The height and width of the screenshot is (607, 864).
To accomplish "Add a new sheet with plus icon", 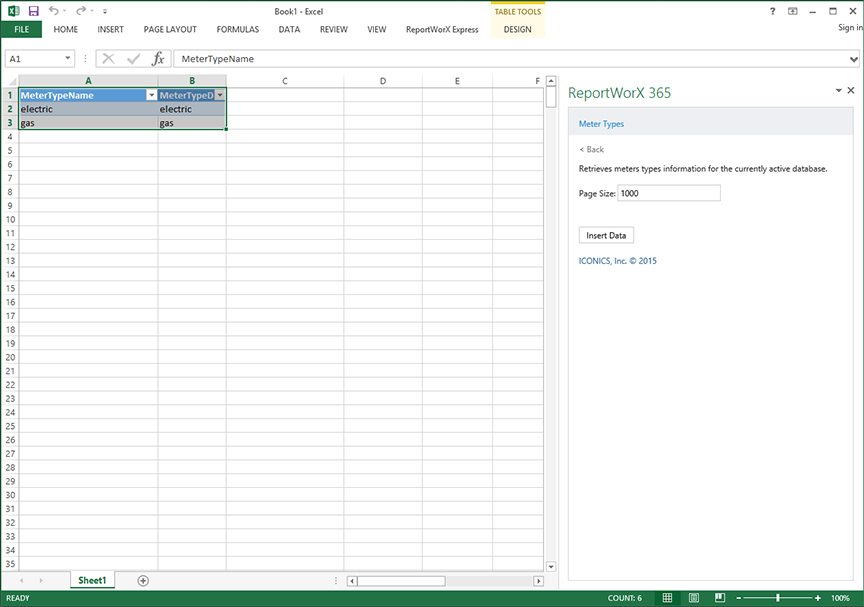I will click(143, 580).
